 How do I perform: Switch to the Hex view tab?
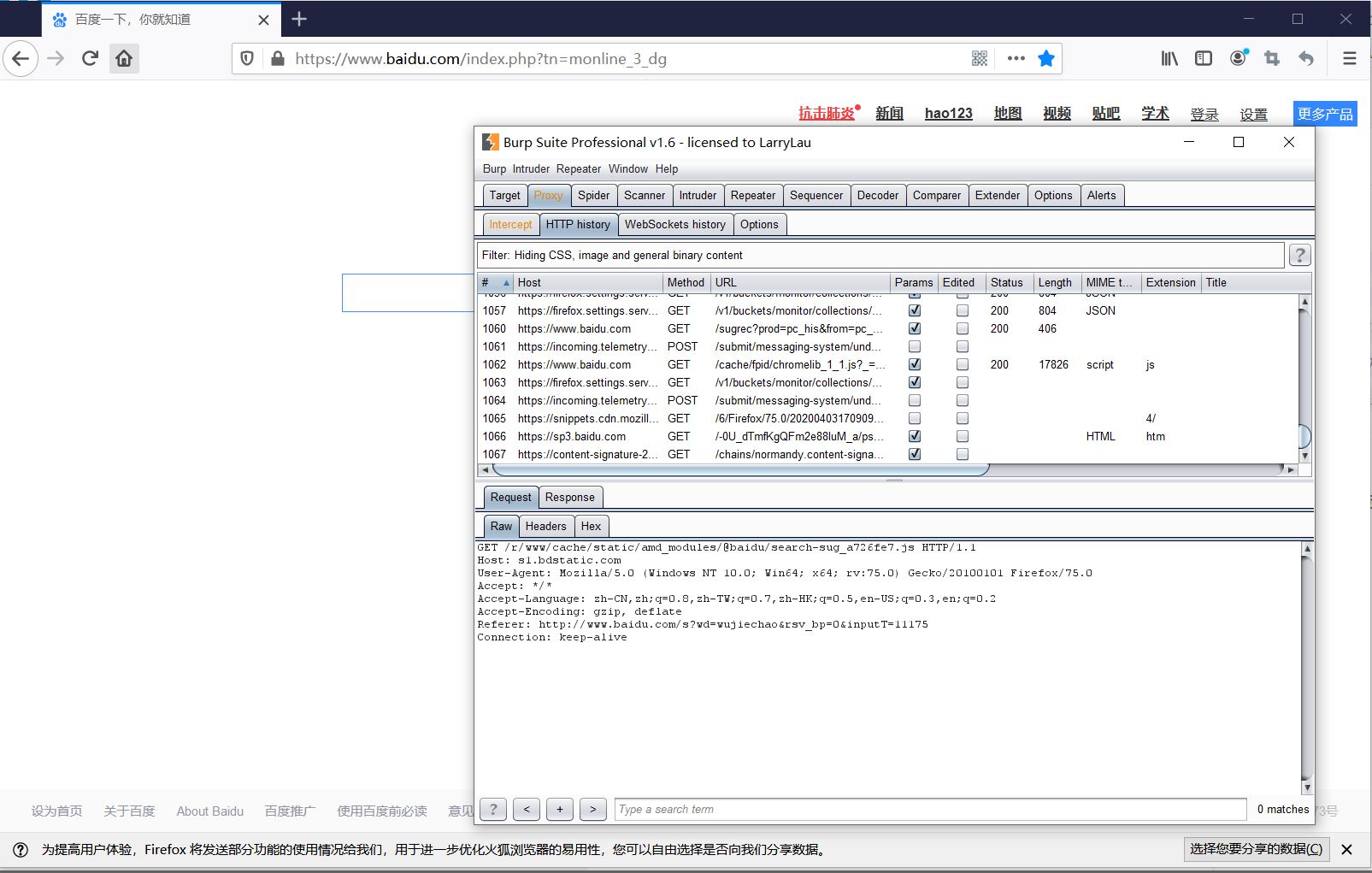591,526
